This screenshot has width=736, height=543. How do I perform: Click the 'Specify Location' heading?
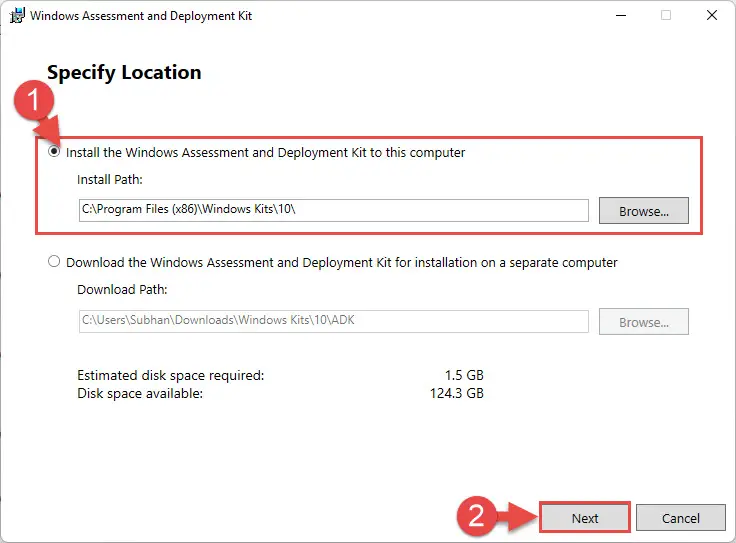[x=124, y=73]
